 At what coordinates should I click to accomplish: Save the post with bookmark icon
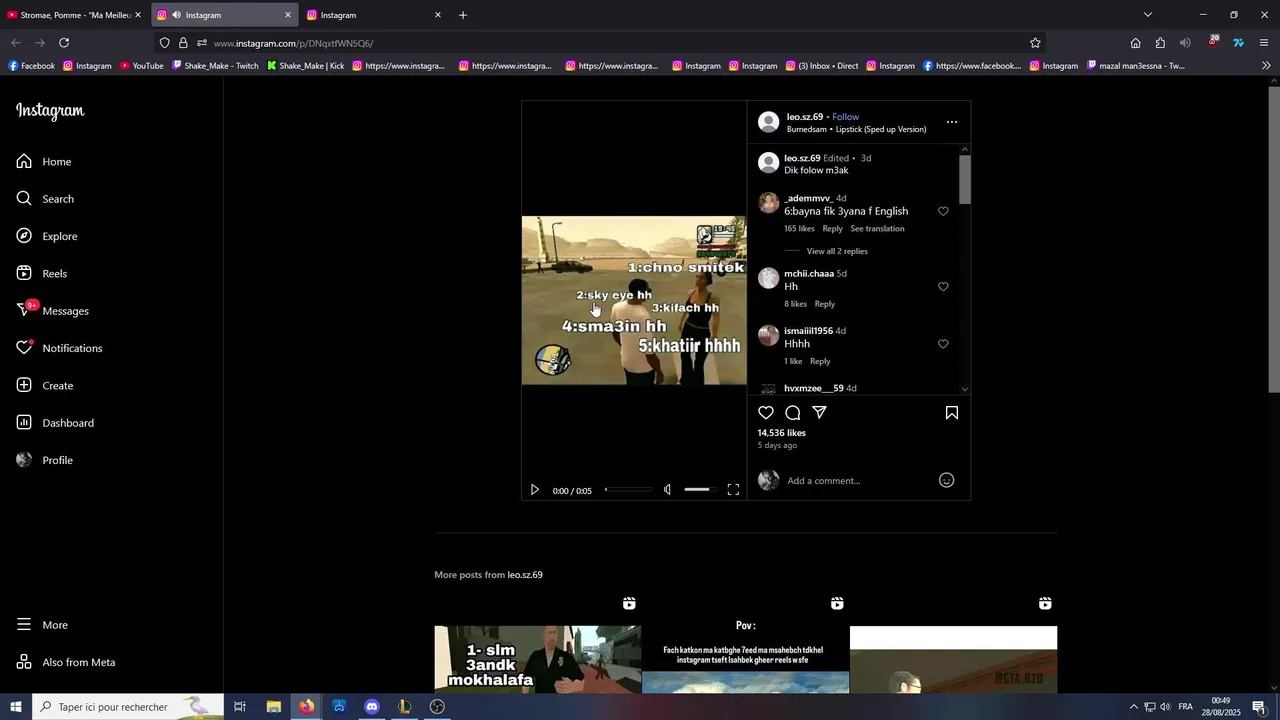(952, 413)
